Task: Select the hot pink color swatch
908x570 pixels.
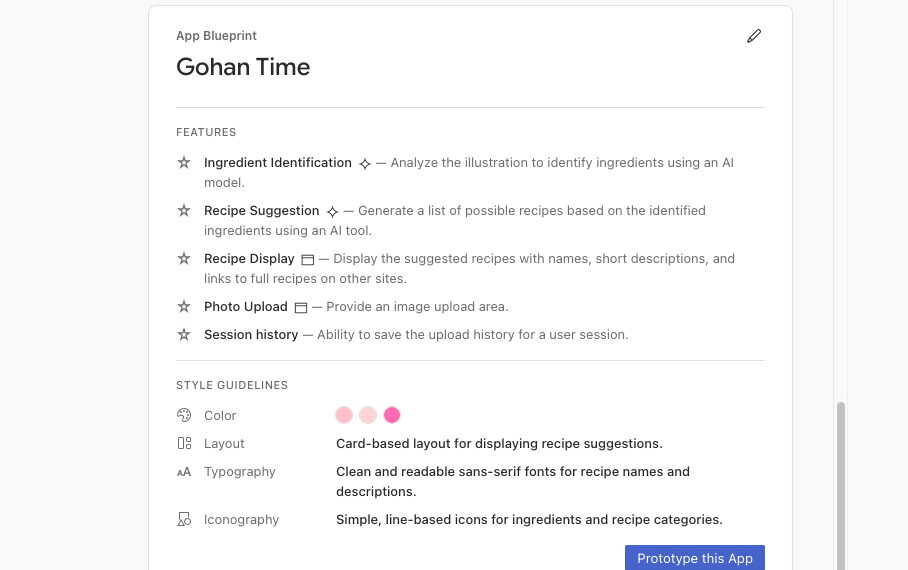Action: (x=392, y=415)
